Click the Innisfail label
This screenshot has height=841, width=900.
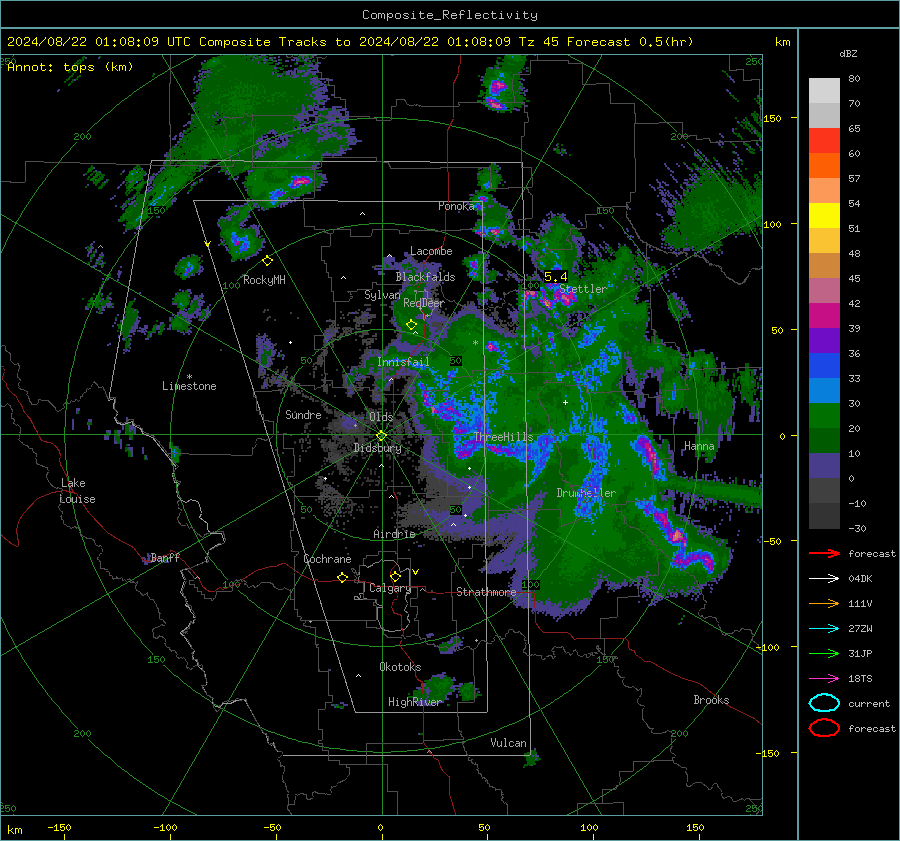click(x=403, y=362)
